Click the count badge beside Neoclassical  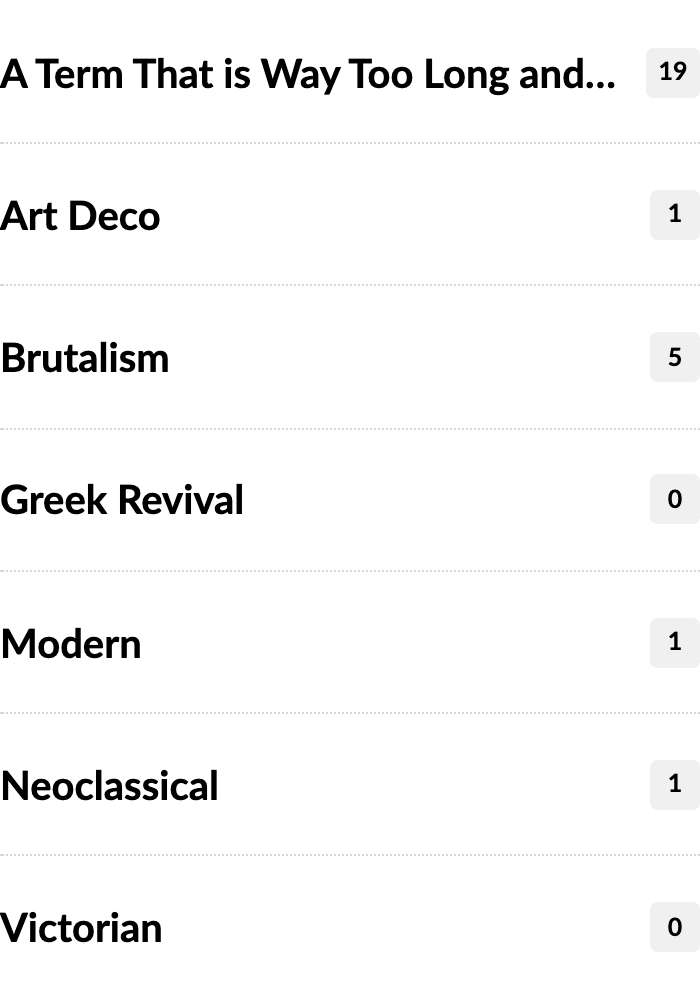(674, 784)
